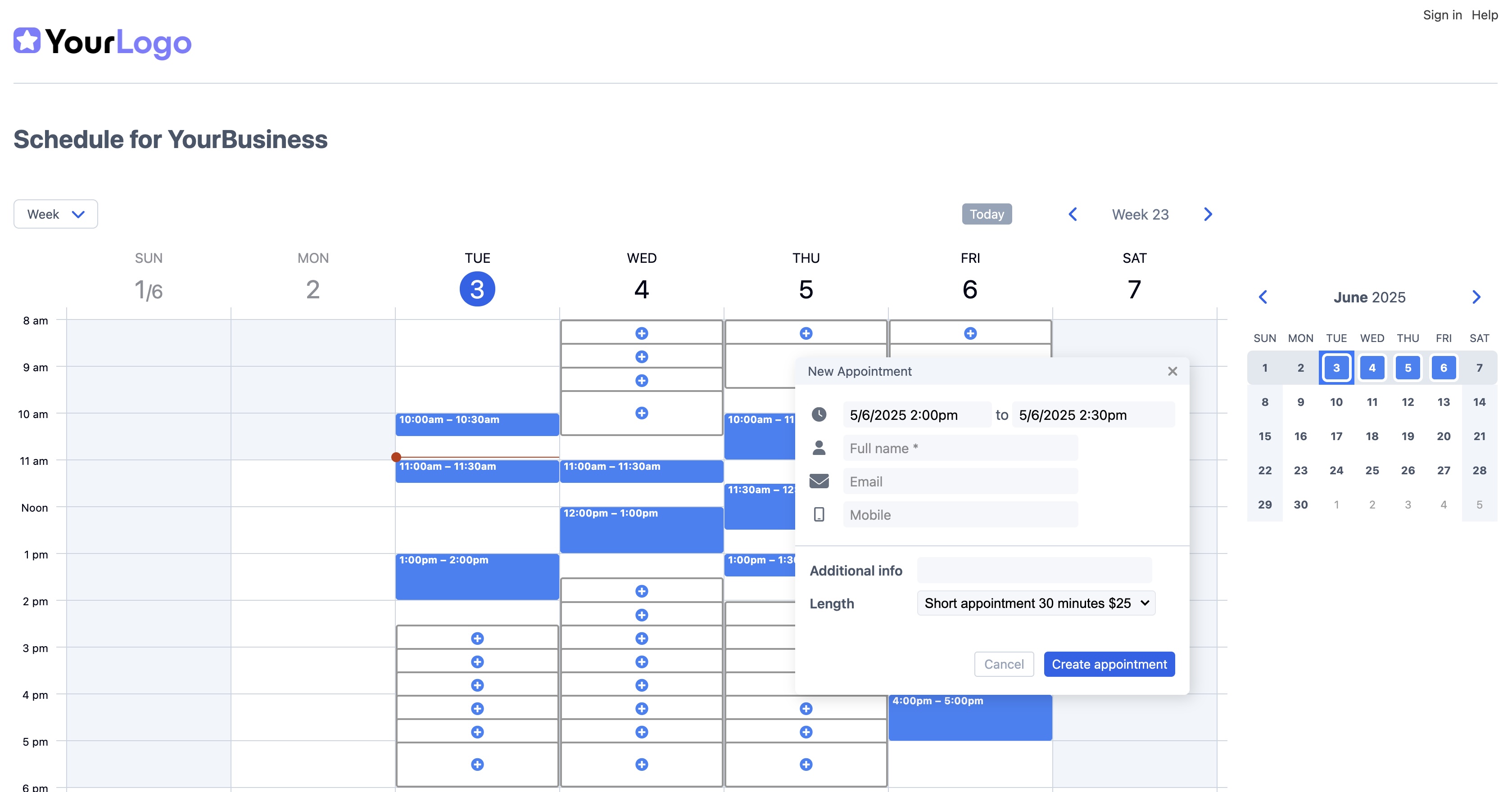Click the person icon beside Full name field

point(819,447)
